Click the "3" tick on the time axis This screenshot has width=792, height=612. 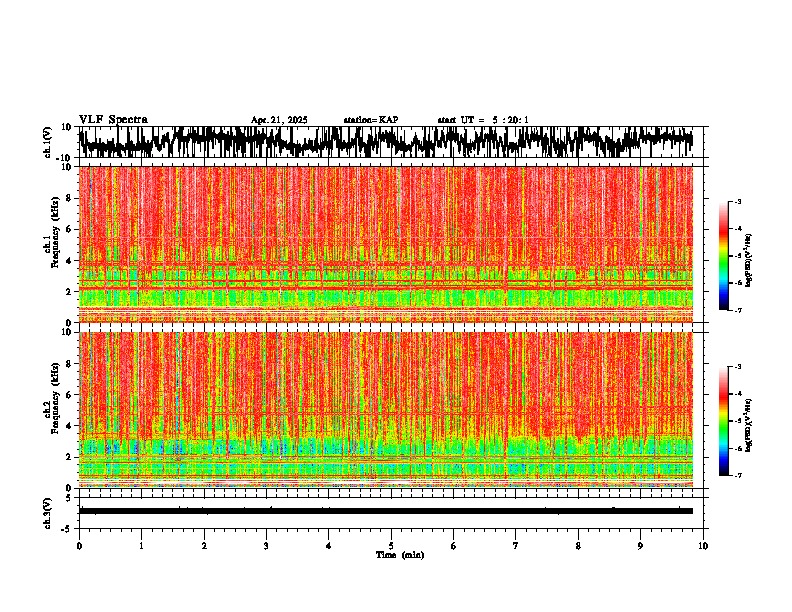[x=266, y=546]
